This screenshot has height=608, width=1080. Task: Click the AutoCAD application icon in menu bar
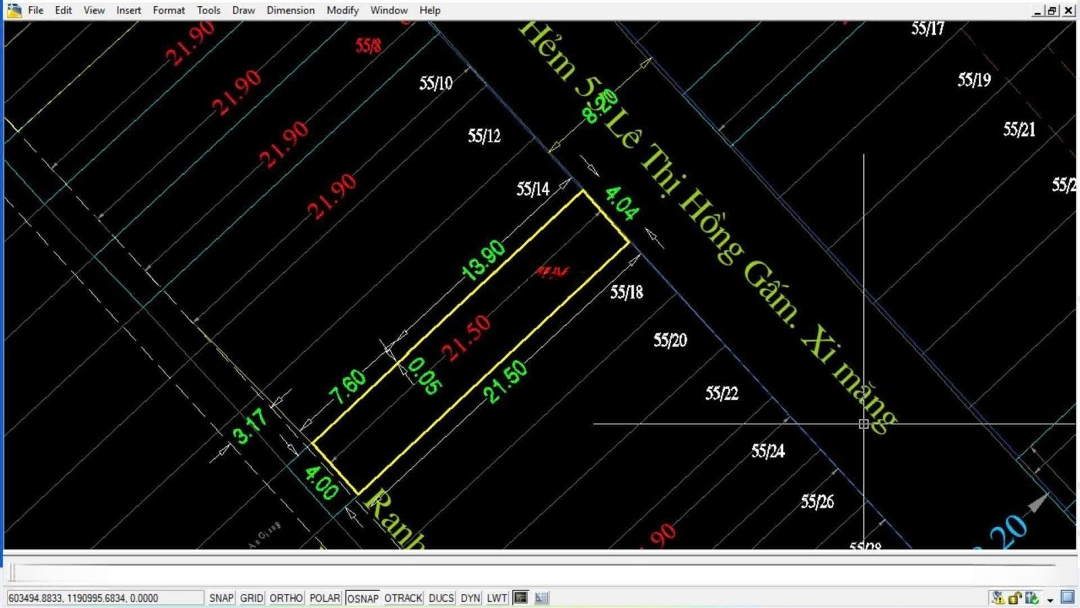(x=14, y=10)
